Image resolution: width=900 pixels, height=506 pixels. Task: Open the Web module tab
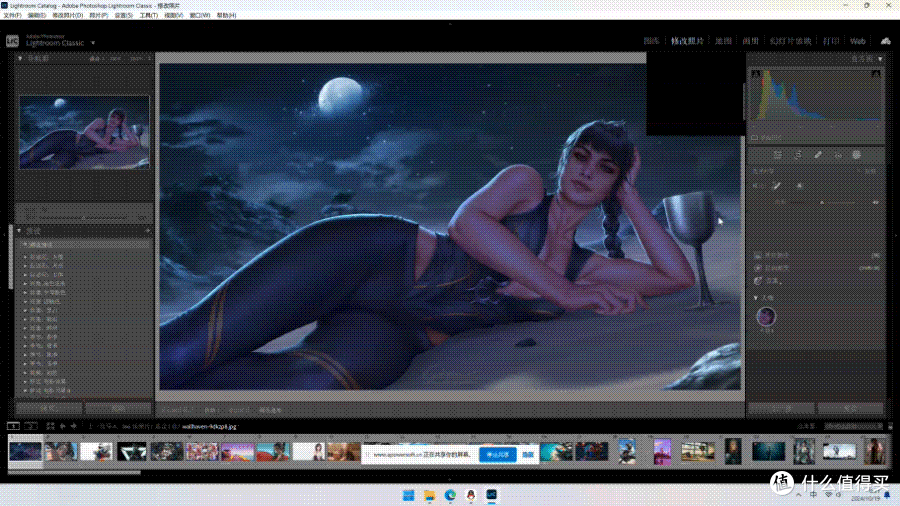[x=858, y=41]
